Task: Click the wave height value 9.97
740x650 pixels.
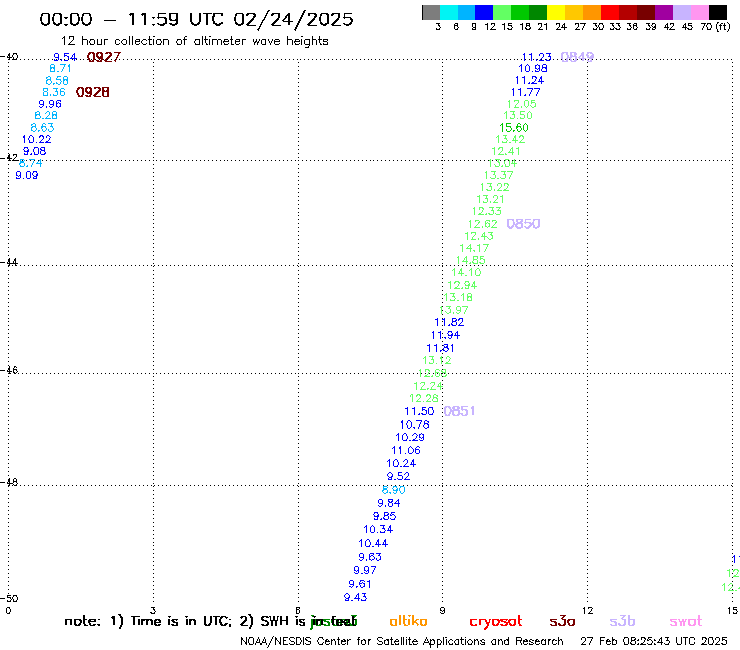Action: tap(365, 570)
